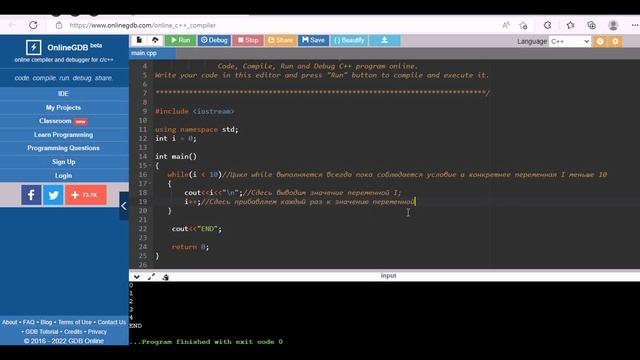This screenshot has width=640, height=360.
Task: Run the program with the Run button
Action: (180, 40)
